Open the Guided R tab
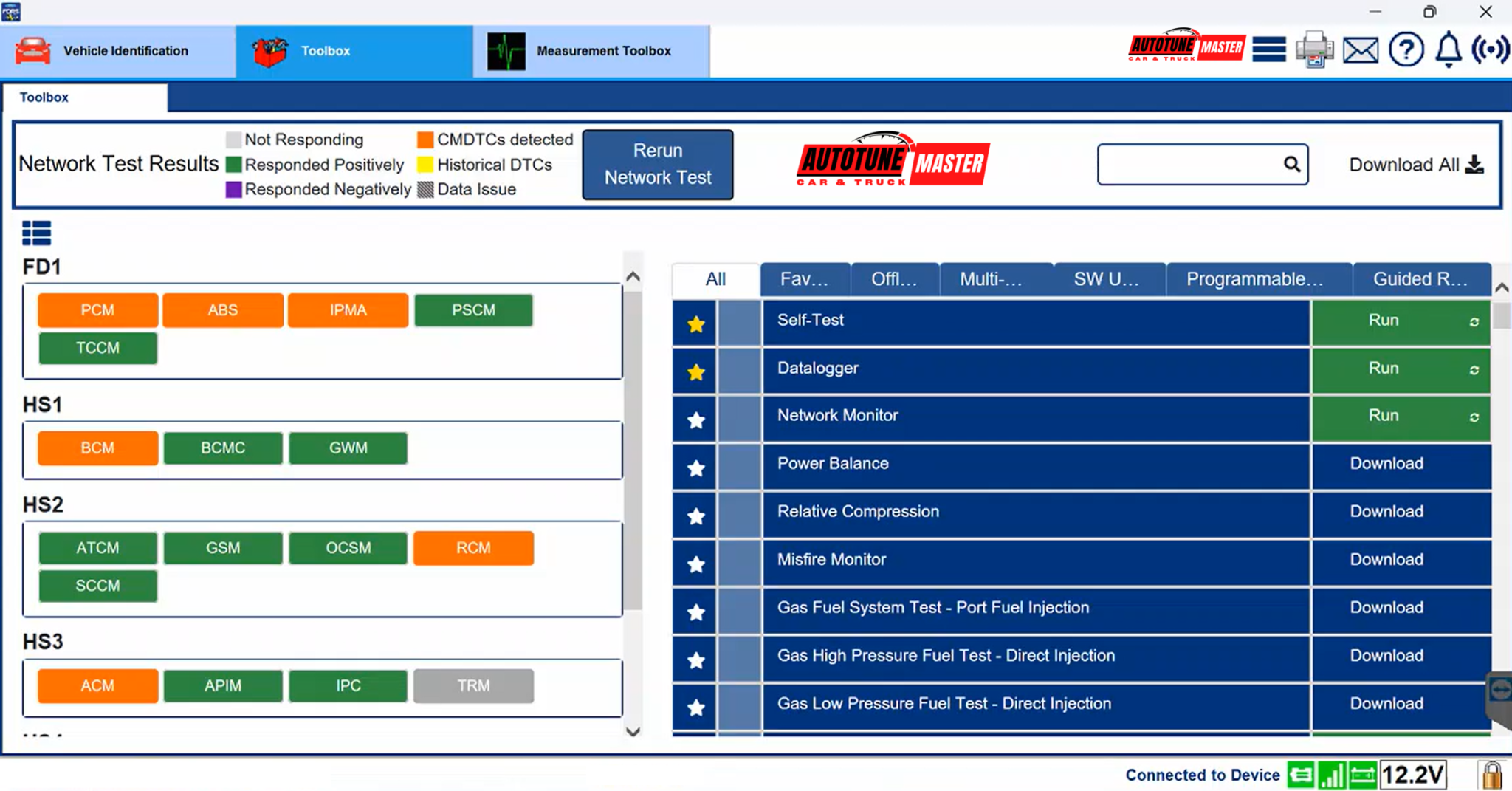1512x791 pixels. [1419, 278]
